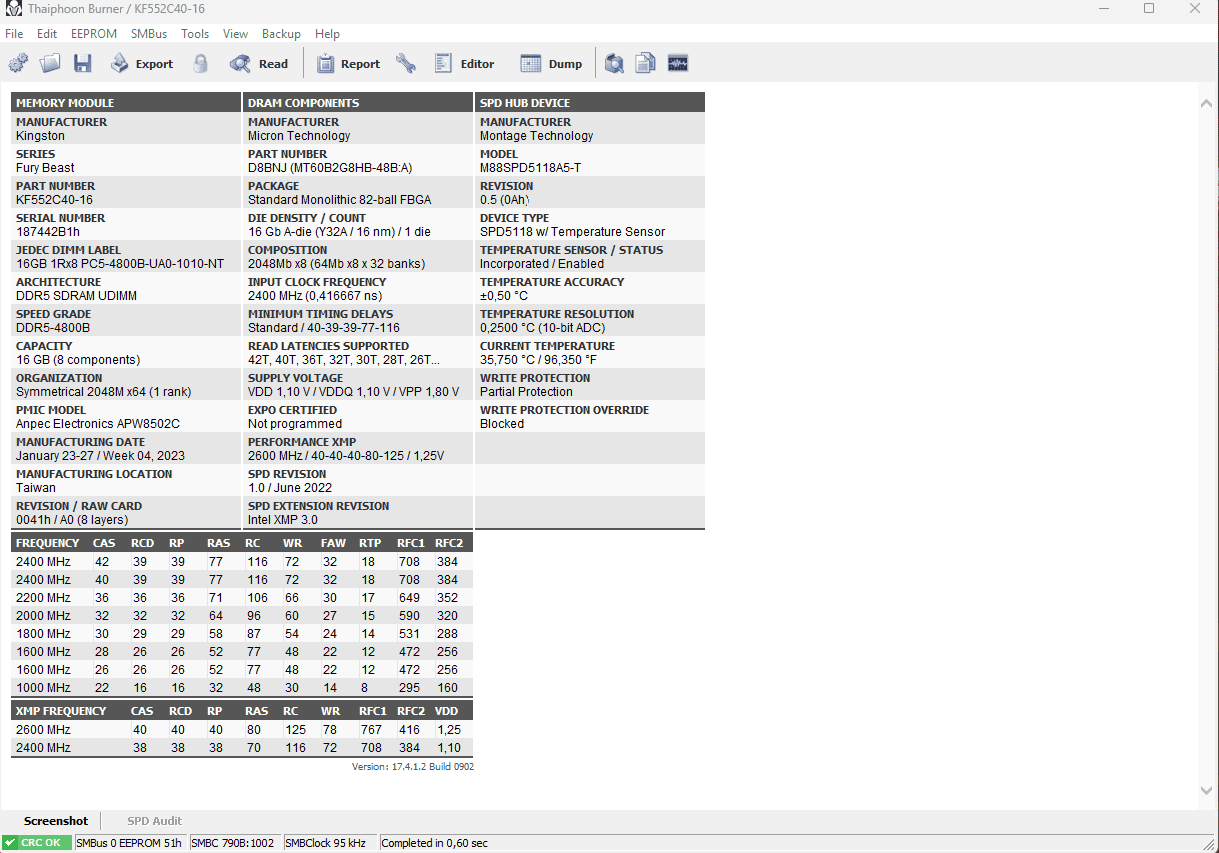
Task: Click the DRAM COMPONENTS column header
Action: (358, 103)
